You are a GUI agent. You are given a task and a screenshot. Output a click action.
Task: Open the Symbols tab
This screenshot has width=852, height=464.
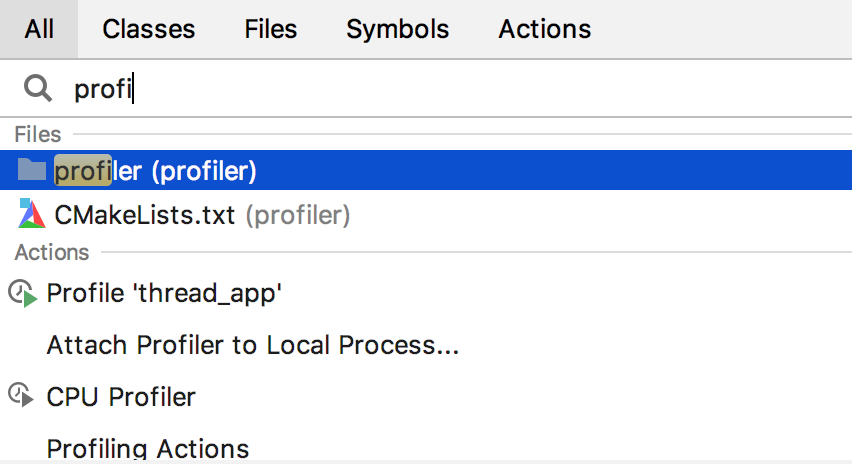(397, 29)
